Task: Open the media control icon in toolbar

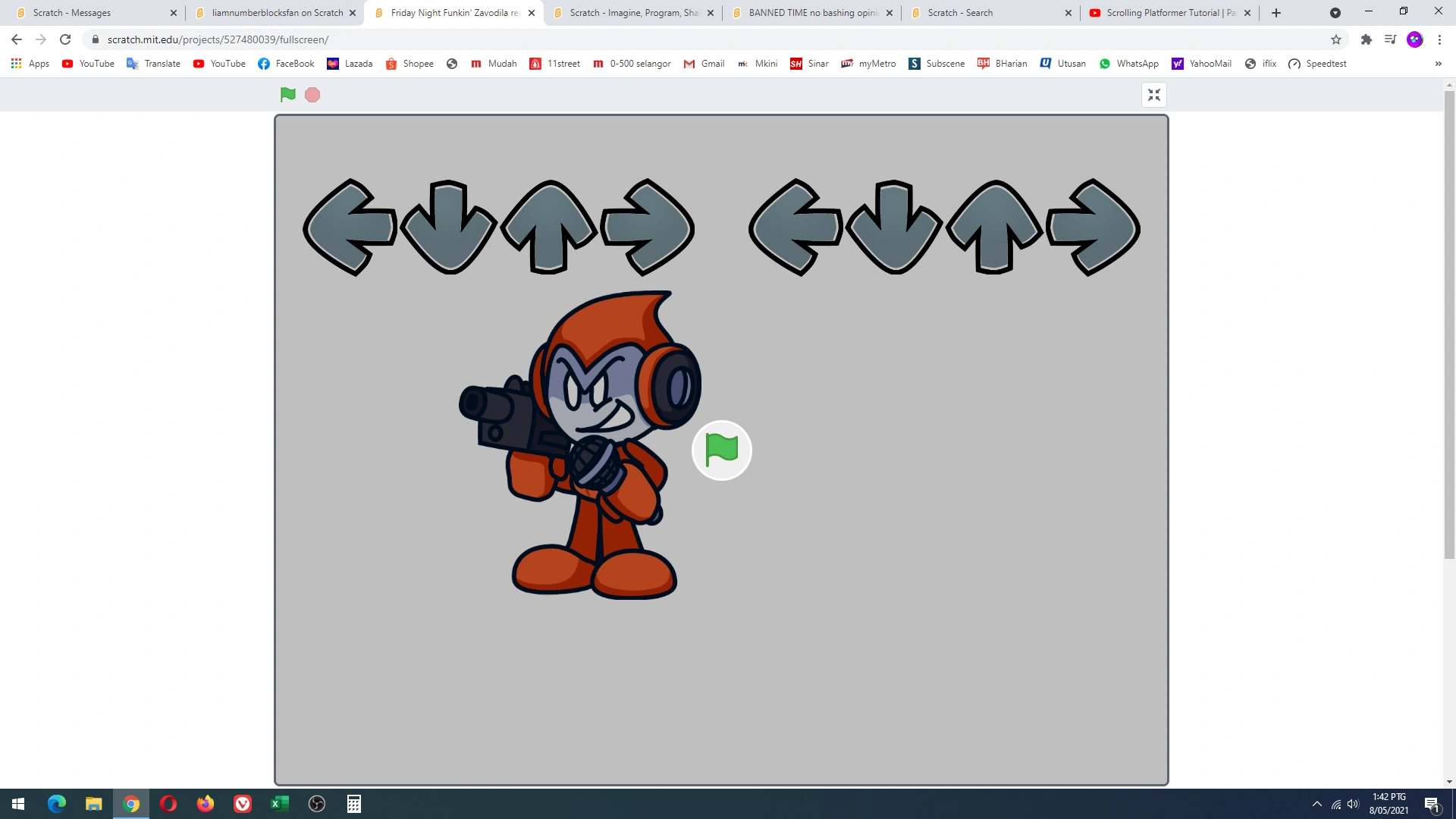Action: [x=1390, y=39]
